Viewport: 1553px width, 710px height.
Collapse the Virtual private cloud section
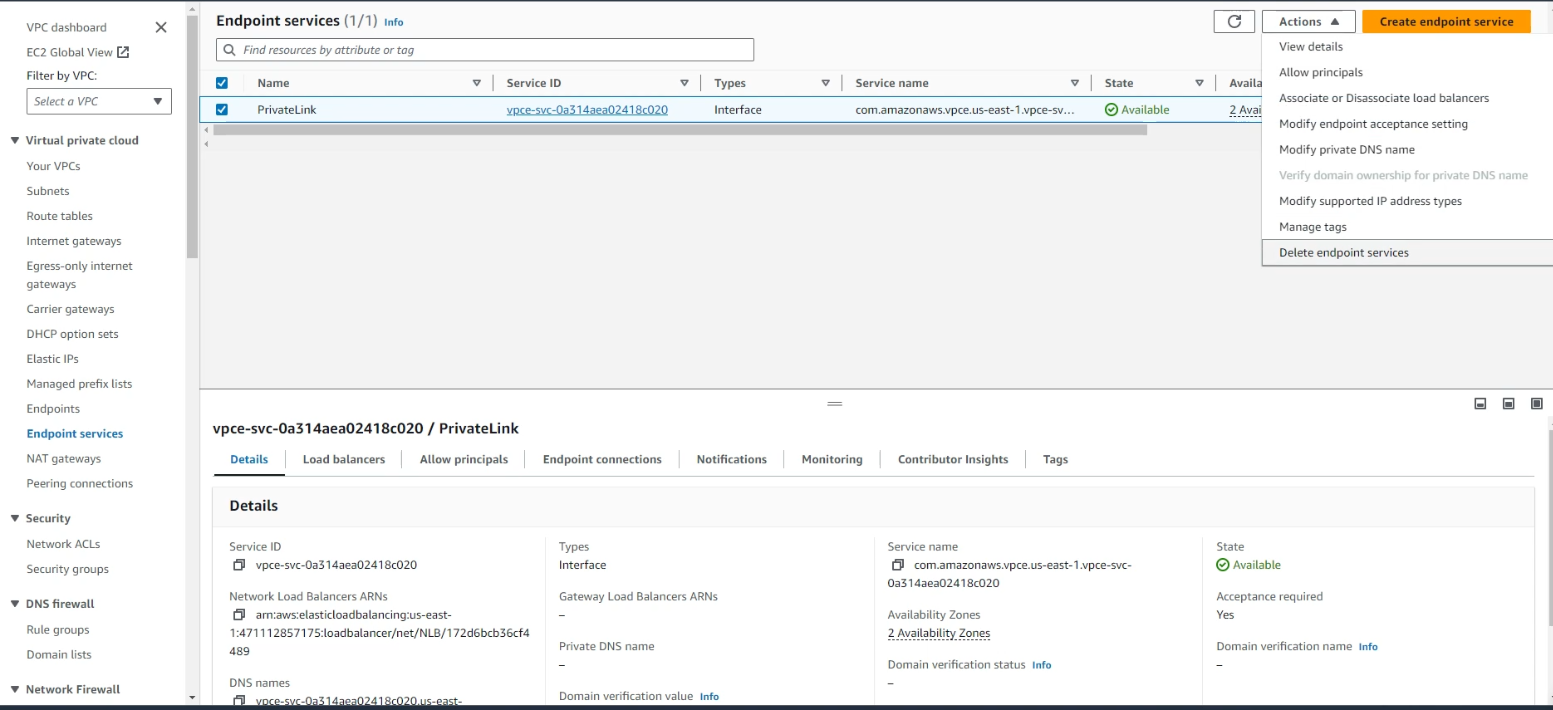[15, 141]
